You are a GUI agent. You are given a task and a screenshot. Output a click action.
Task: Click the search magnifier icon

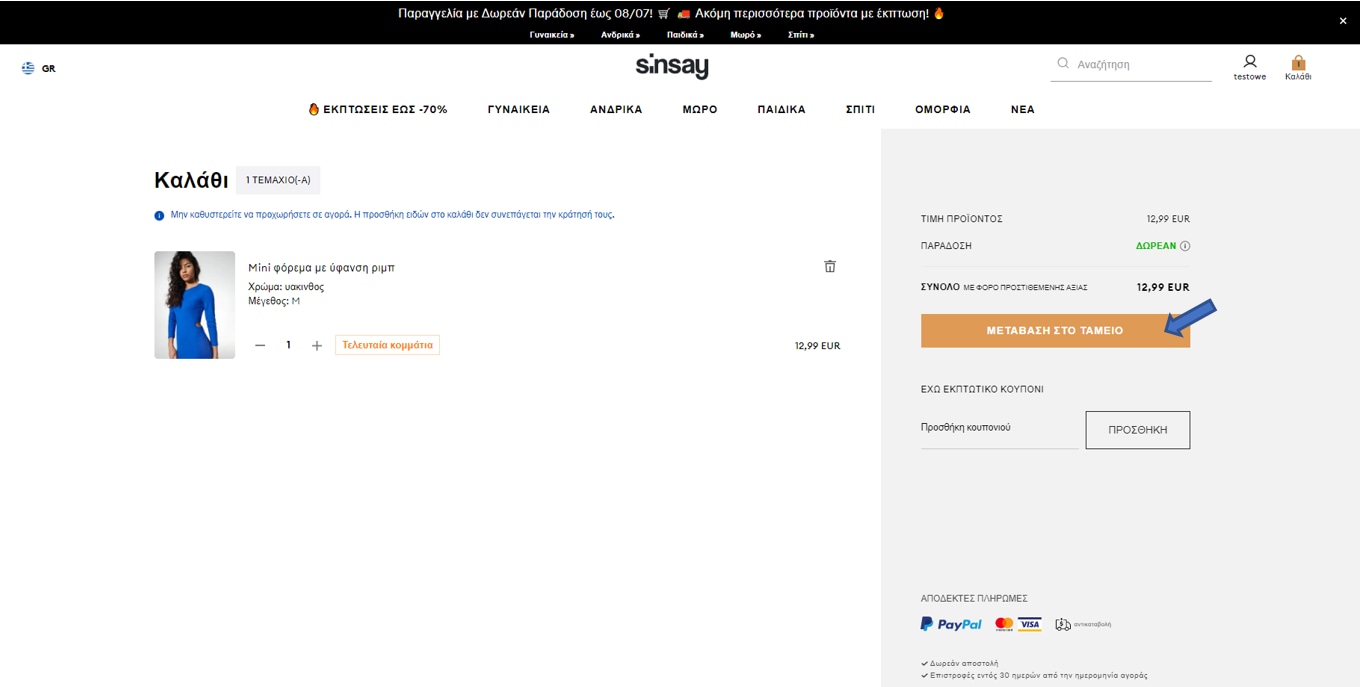coord(1063,64)
